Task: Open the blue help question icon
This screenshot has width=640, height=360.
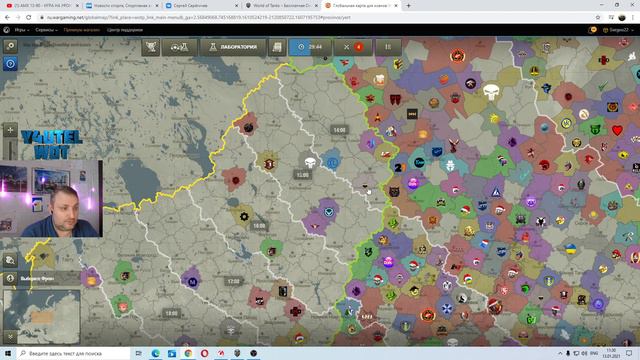Action: (10, 64)
